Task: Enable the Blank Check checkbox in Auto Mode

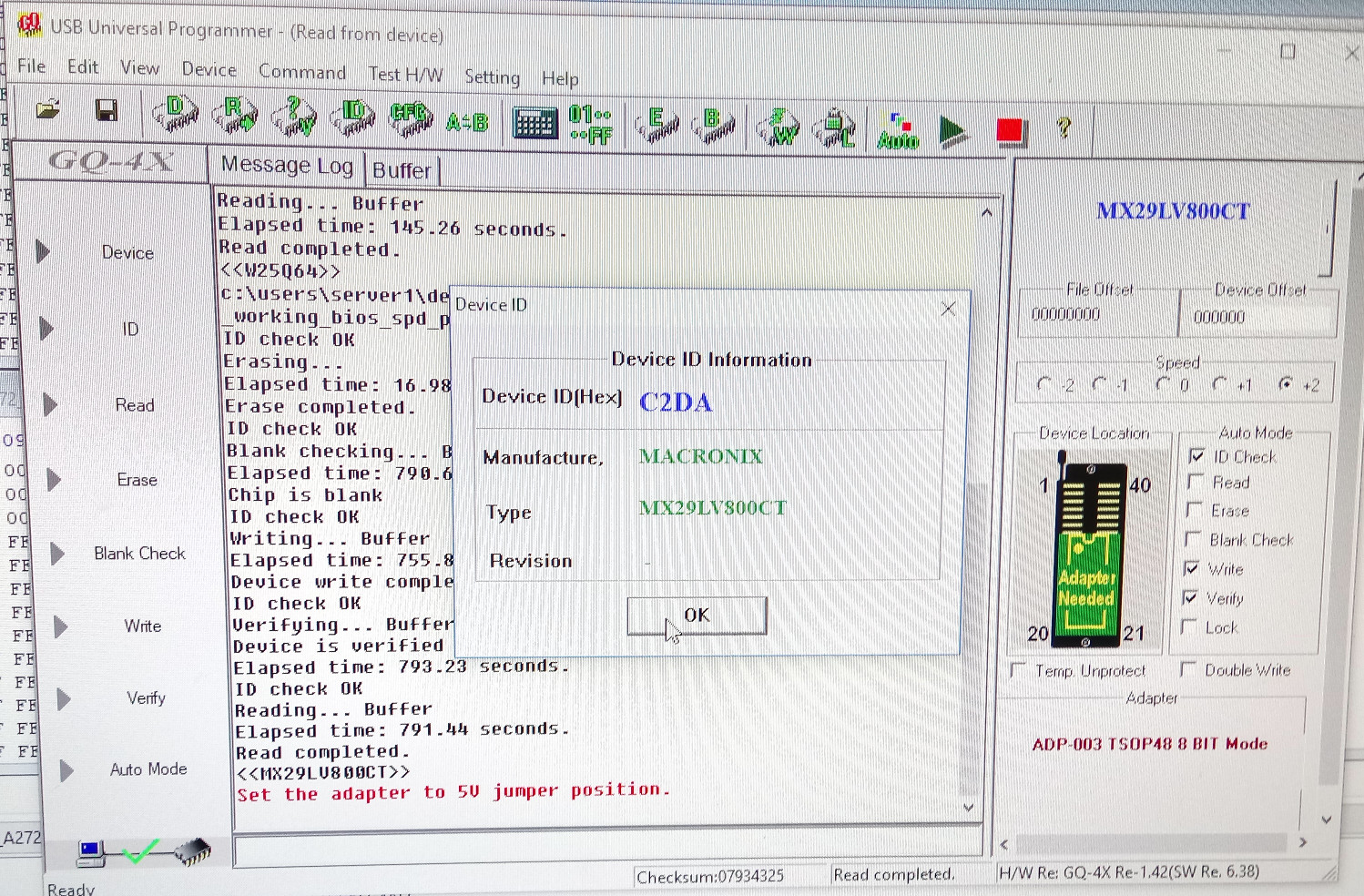Action: point(1193,539)
